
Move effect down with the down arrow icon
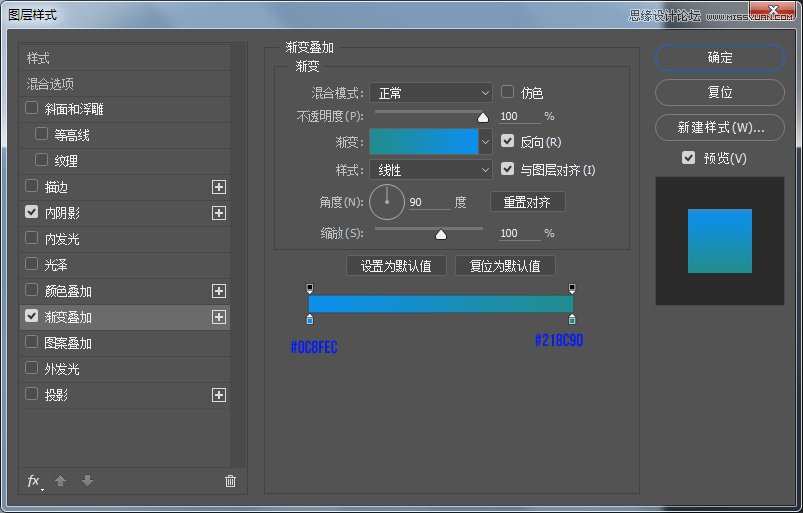[x=88, y=481]
